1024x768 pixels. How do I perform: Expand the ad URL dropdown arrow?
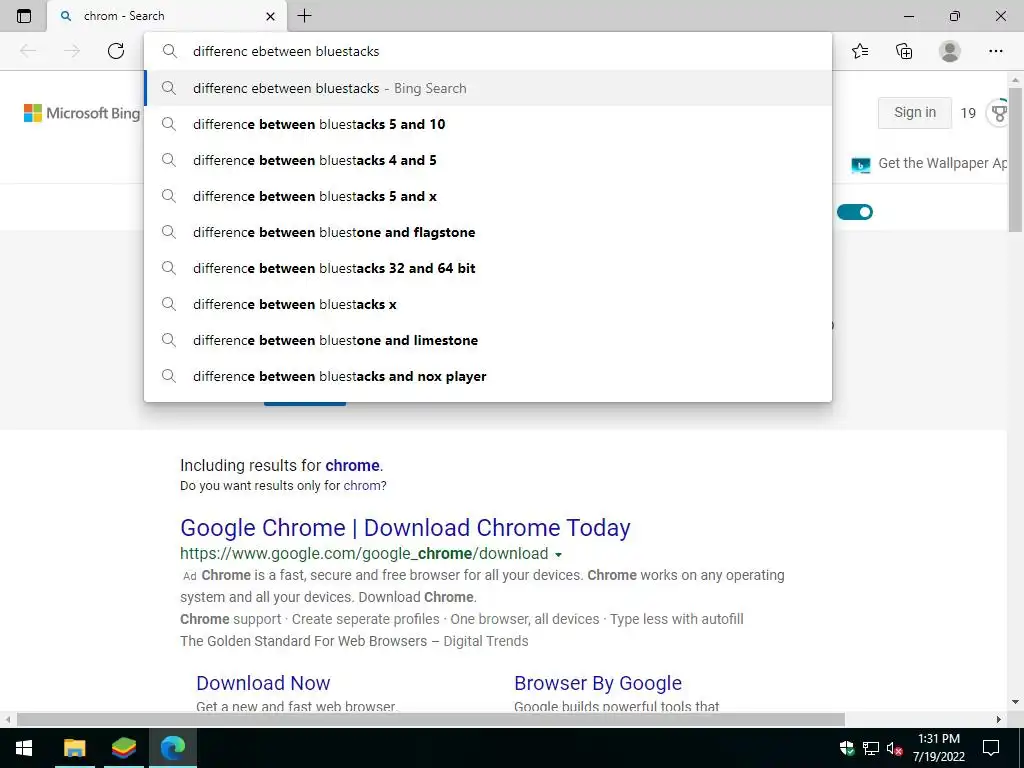click(558, 554)
